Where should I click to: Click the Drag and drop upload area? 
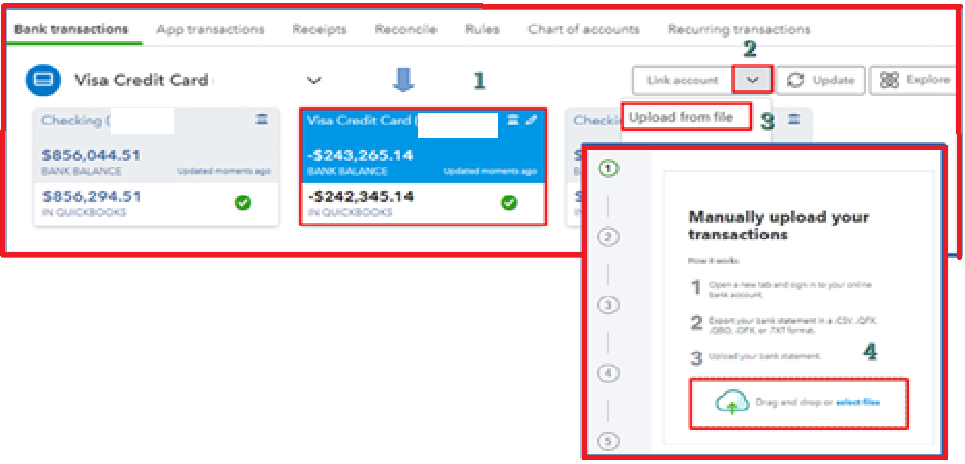point(799,403)
